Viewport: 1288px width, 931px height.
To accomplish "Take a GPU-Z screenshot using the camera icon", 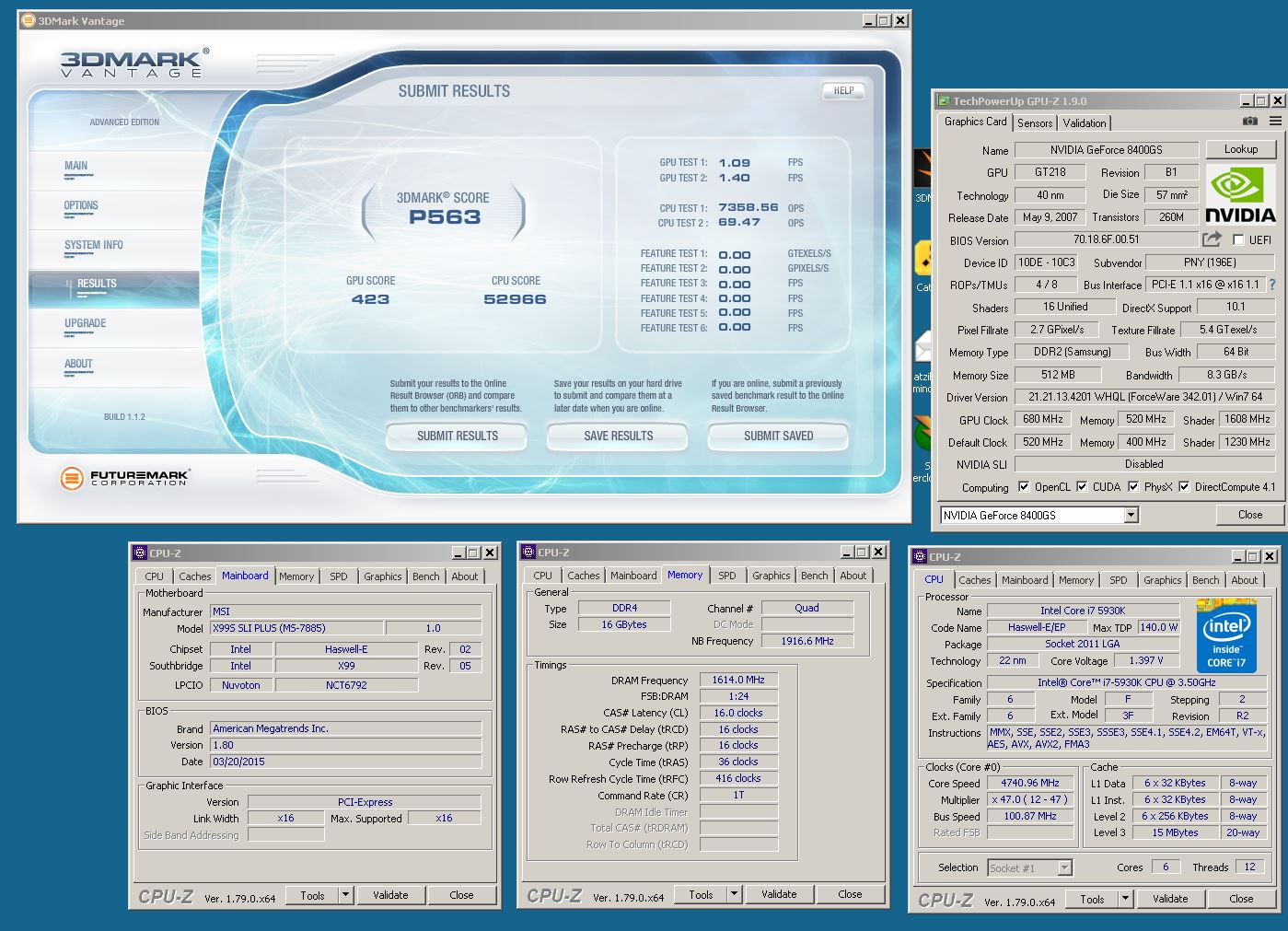I will [1249, 121].
